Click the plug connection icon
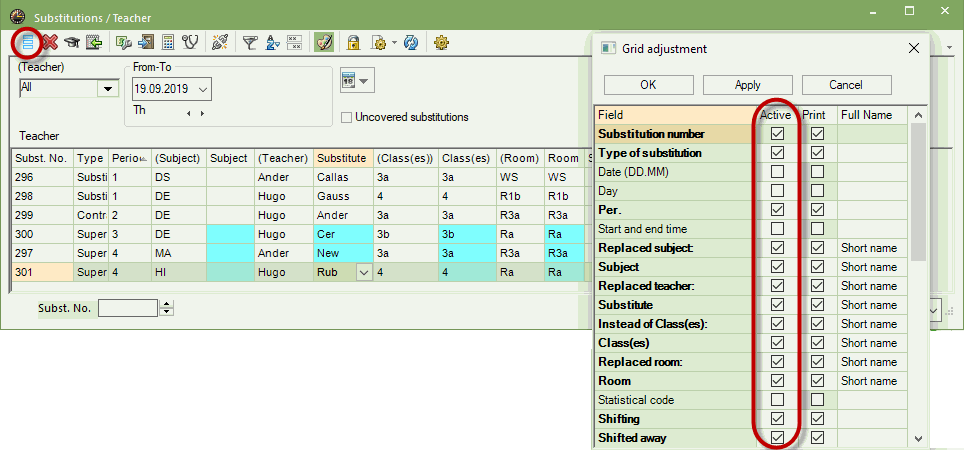 (x=219, y=42)
